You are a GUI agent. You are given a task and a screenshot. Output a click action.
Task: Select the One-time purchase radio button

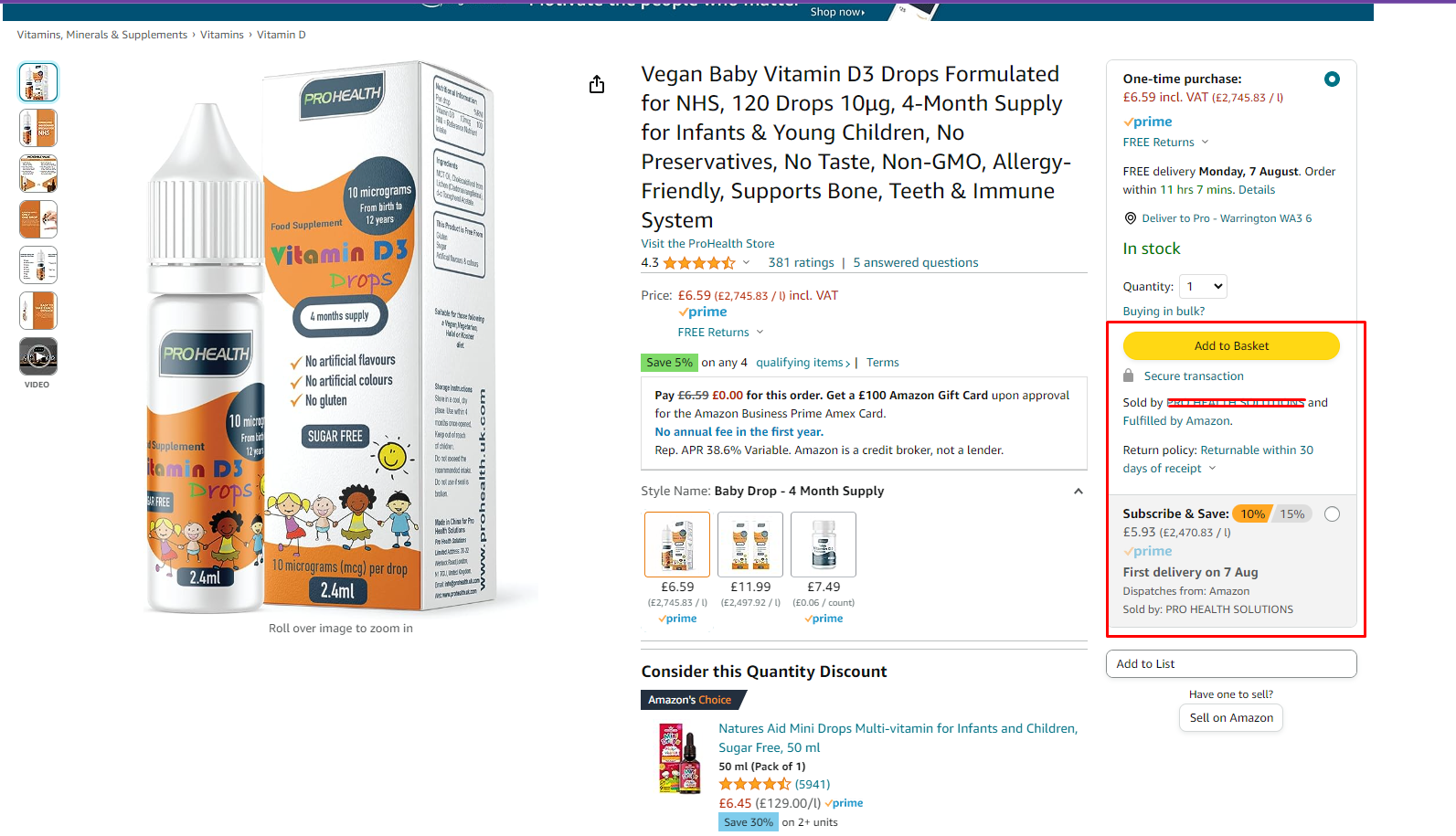(x=1332, y=79)
